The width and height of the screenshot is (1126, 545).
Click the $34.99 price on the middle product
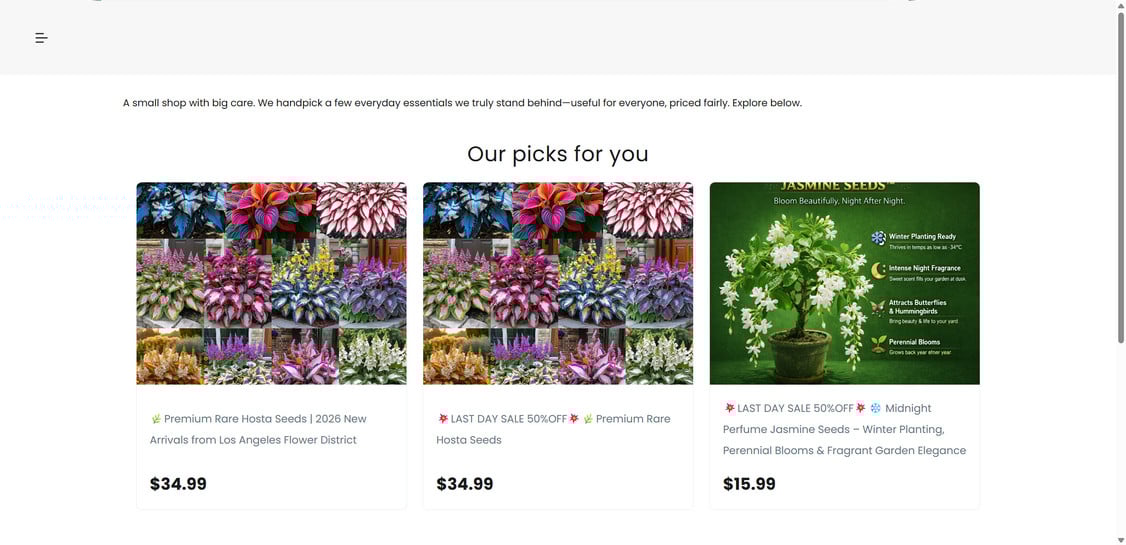click(x=465, y=484)
